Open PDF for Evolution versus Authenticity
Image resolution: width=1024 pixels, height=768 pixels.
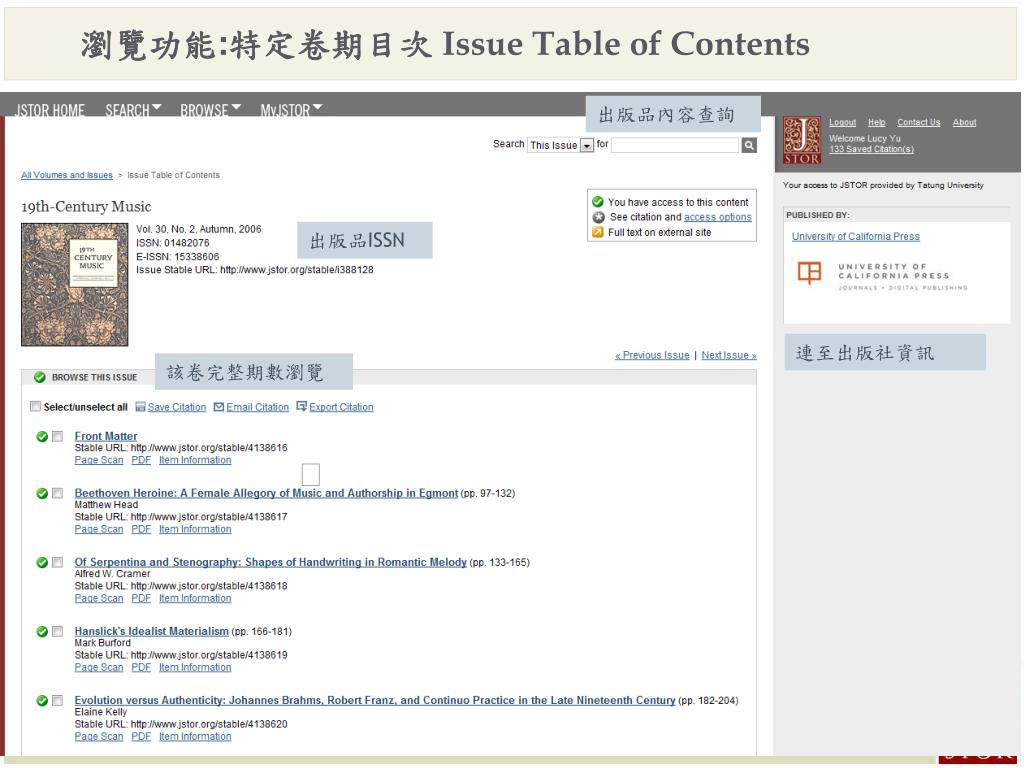141,737
